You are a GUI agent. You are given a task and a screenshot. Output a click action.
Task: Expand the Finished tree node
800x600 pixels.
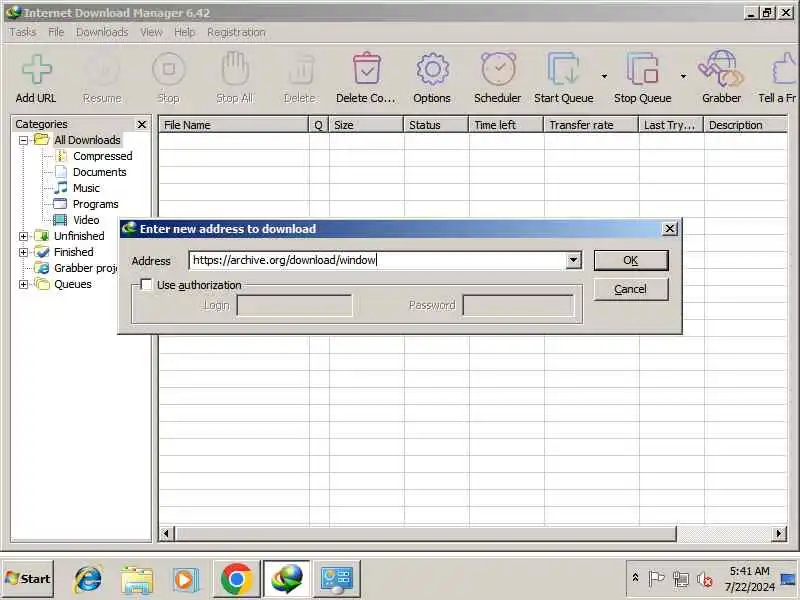[x=23, y=252]
